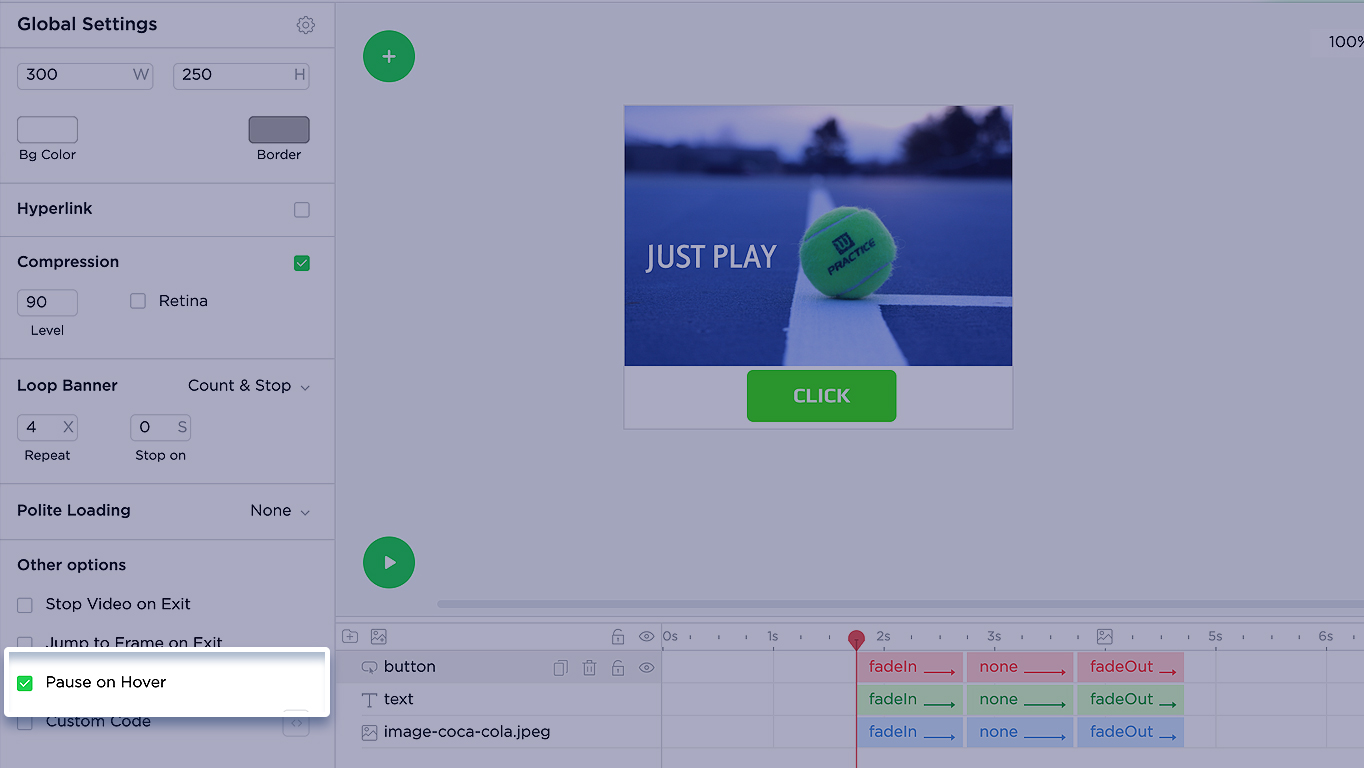
Task: Open the Loop Banner Count & Stop dropdown
Action: pyautogui.click(x=249, y=386)
